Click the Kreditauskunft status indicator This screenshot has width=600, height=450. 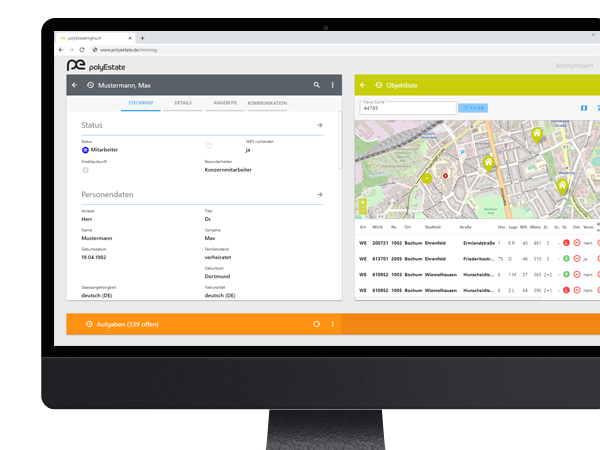pyautogui.click(x=85, y=170)
